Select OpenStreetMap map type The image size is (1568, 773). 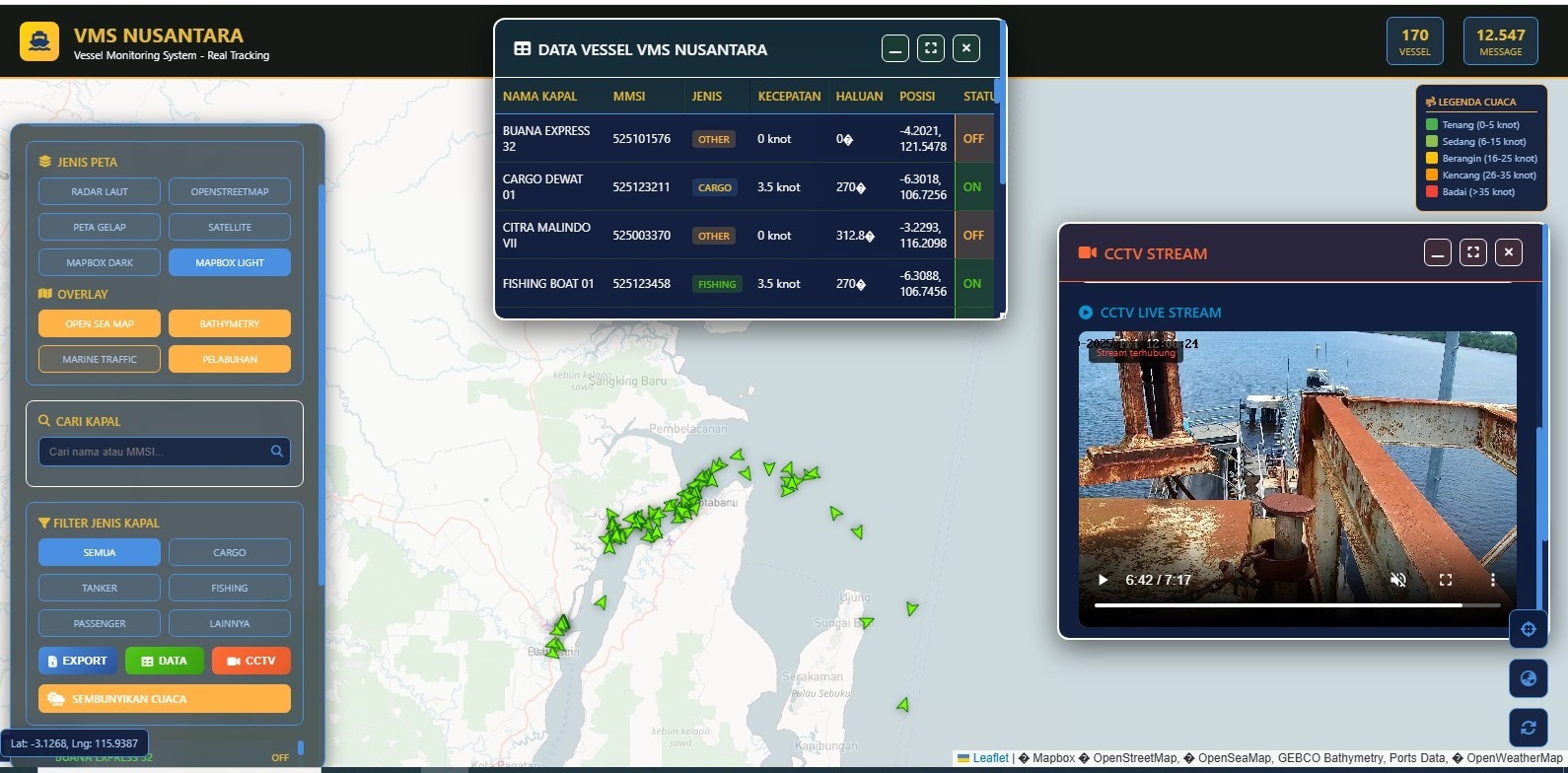[230, 191]
